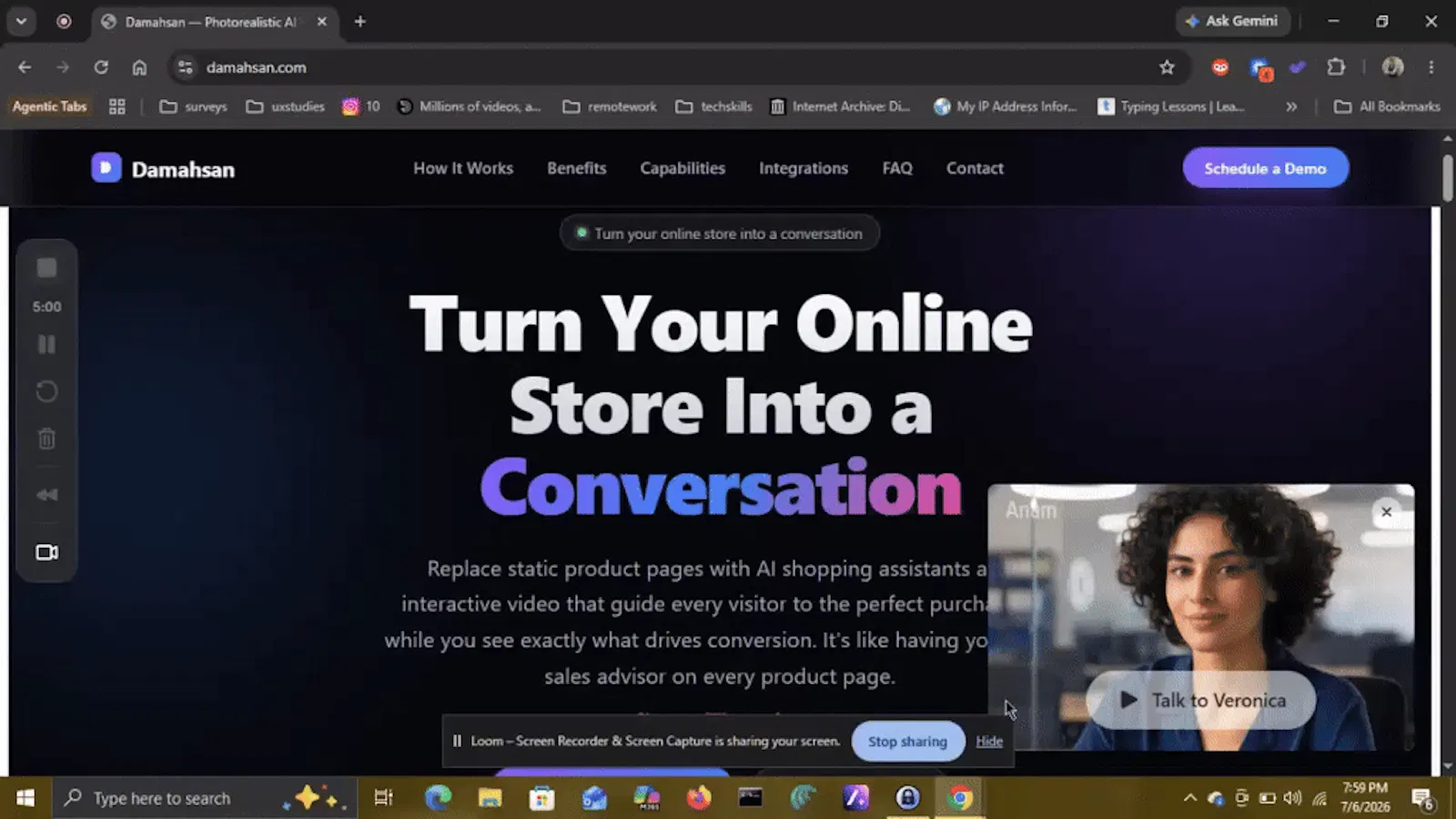The image size is (1456, 819).
Task: Open My IP Address Information bookmark
Action: coord(1006,106)
